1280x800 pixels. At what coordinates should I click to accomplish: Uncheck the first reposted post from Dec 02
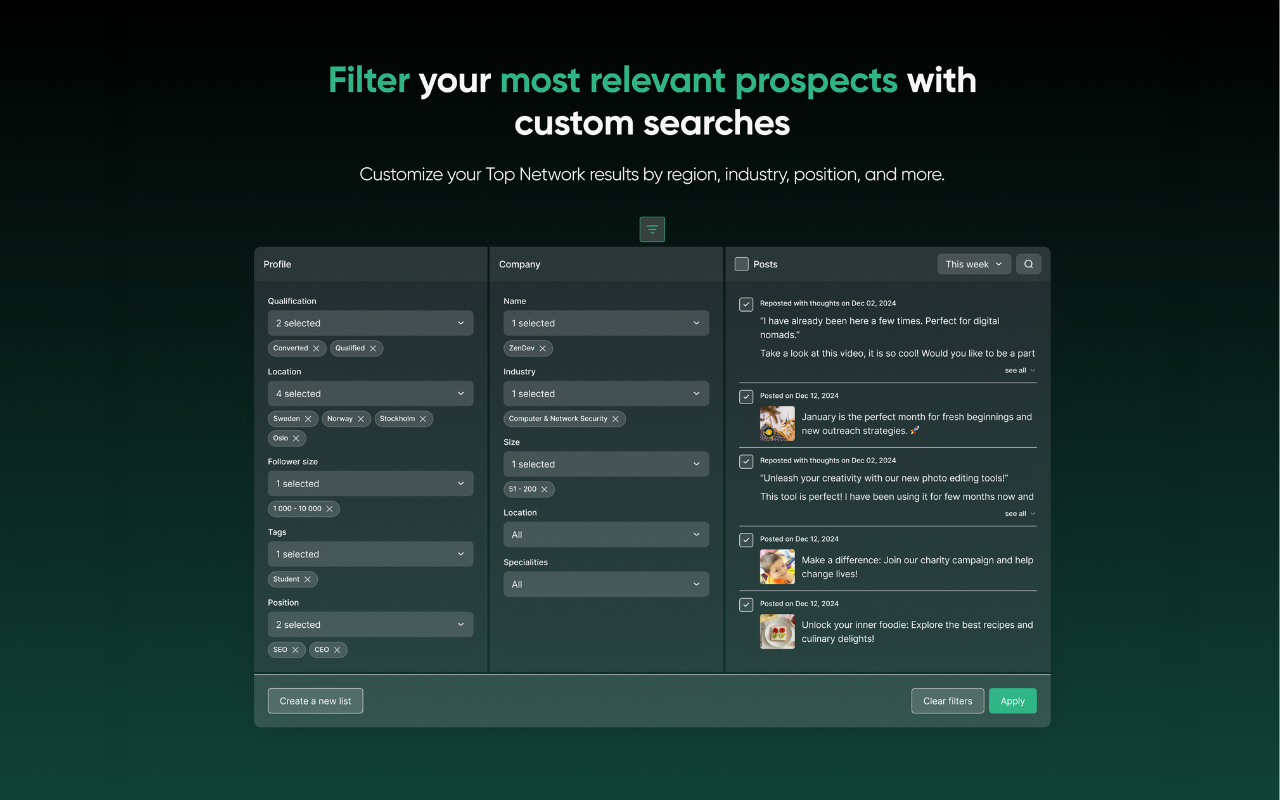tap(745, 303)
